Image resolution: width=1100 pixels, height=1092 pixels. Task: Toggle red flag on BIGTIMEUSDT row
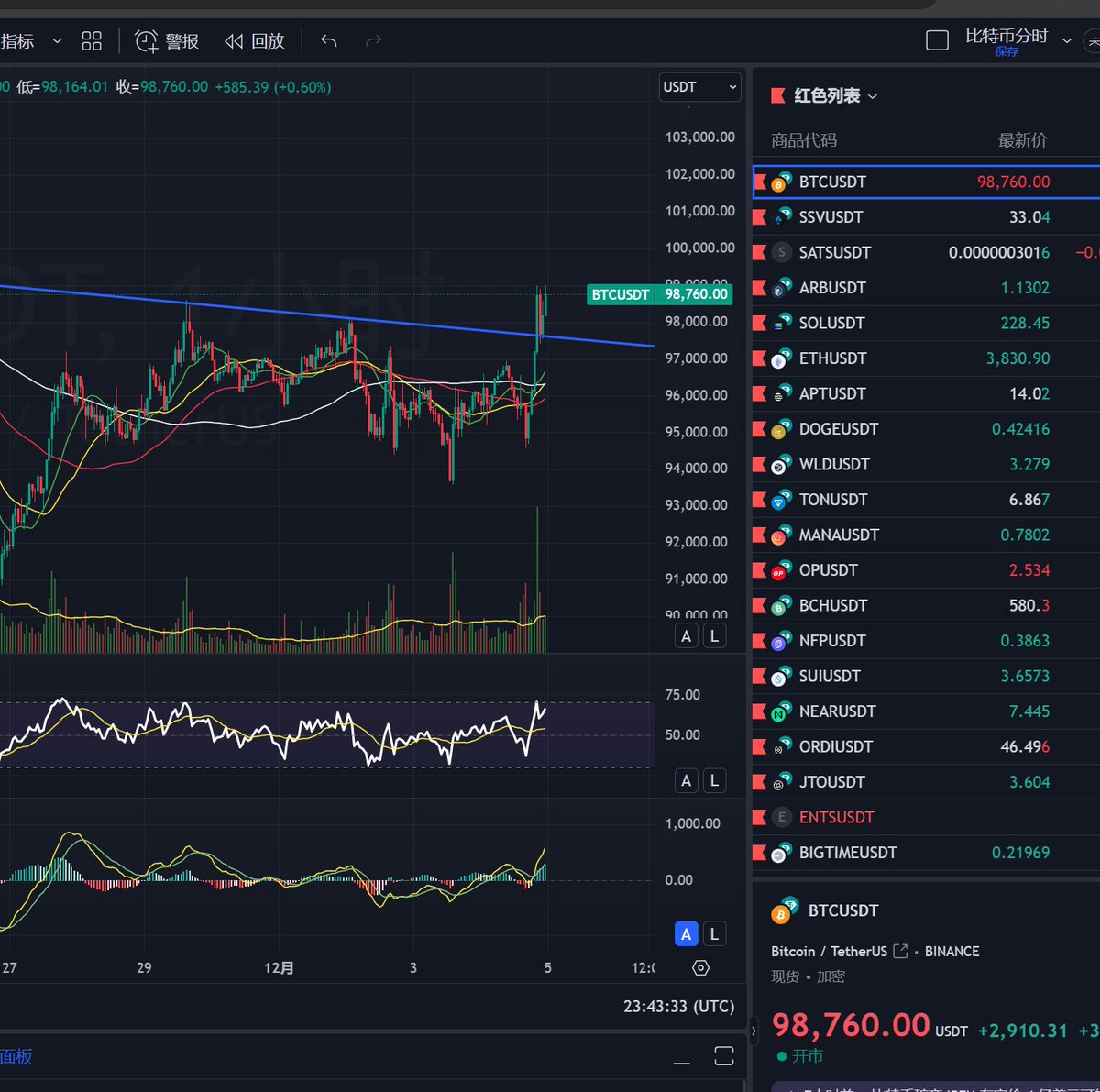(x=759, y=853)
